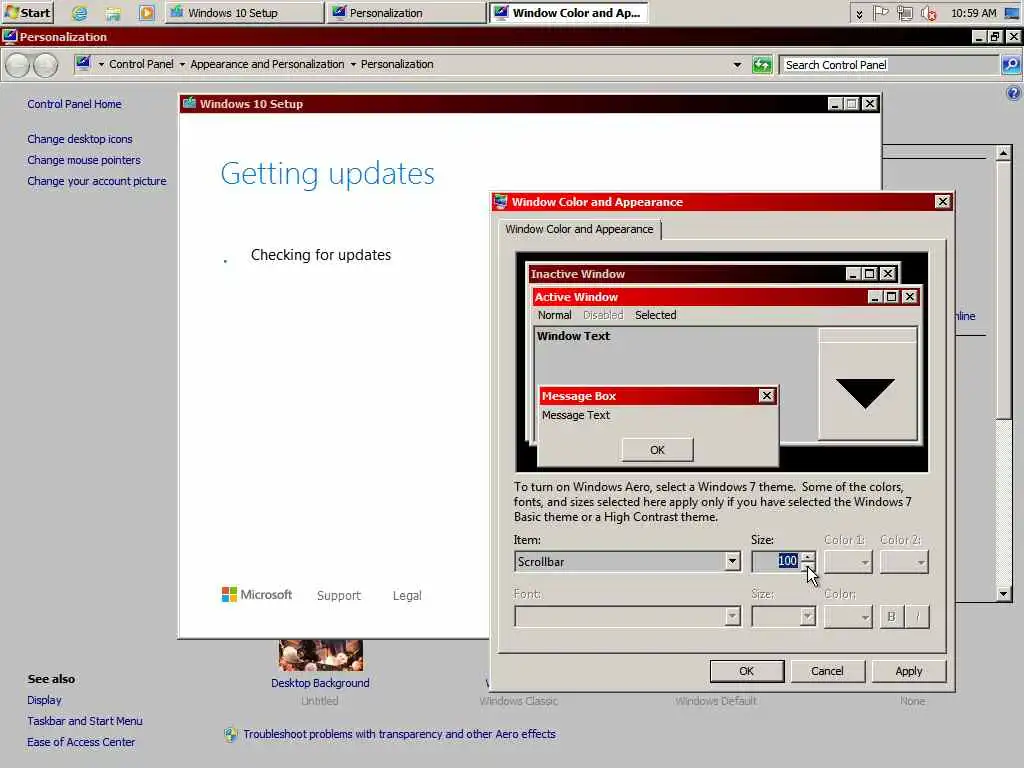Click Support link in Windows 10 Setup

pos(338,596)
